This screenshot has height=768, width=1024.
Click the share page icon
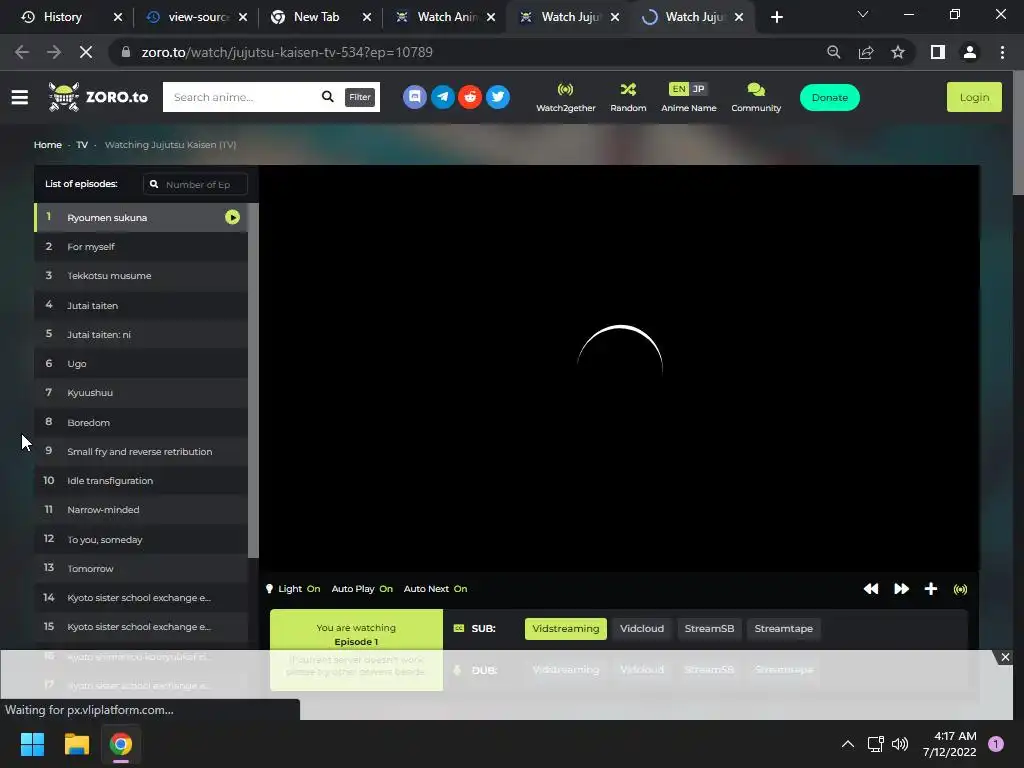pos(866,52)
